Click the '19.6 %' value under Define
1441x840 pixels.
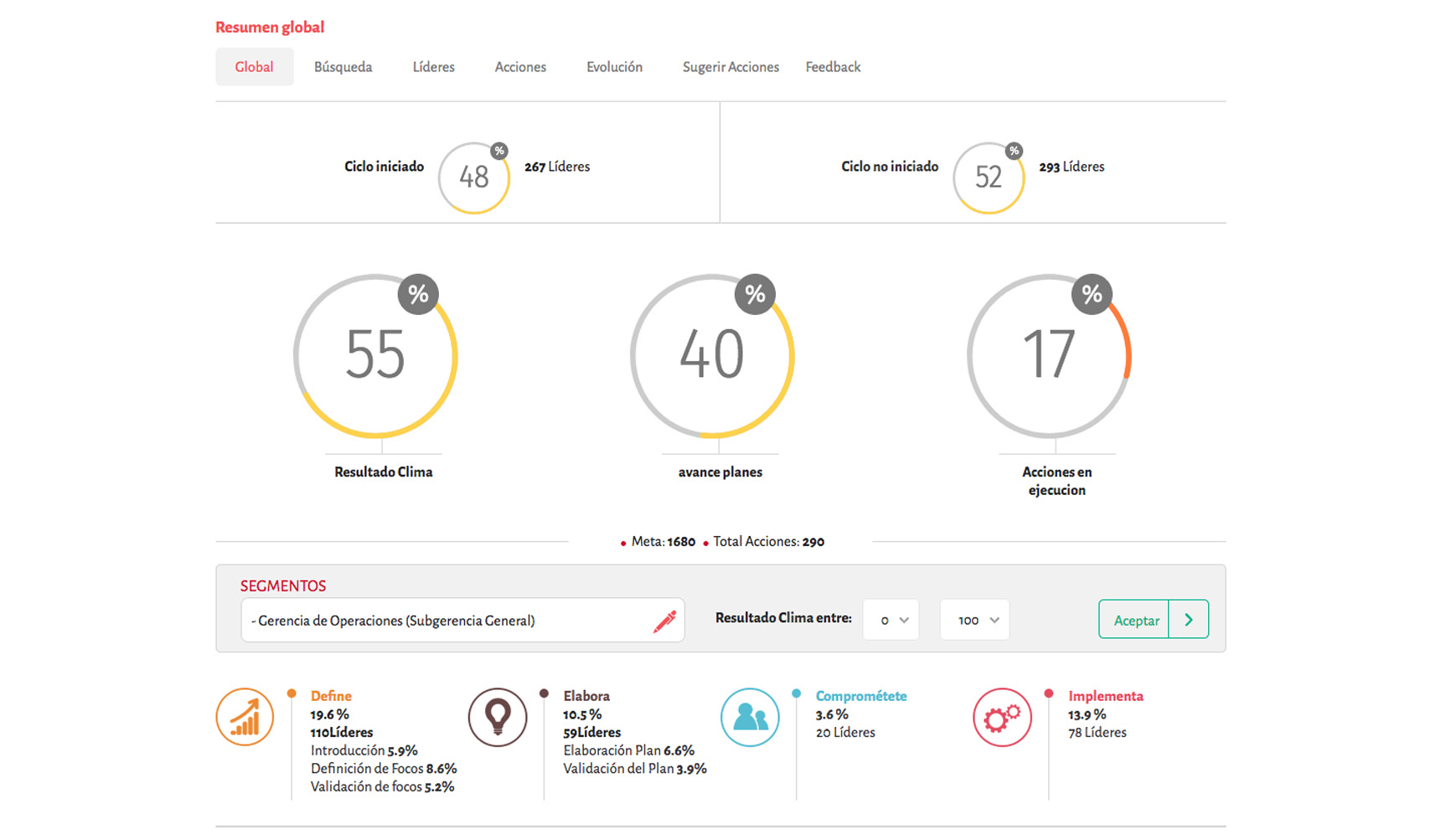tap(329, 714)
